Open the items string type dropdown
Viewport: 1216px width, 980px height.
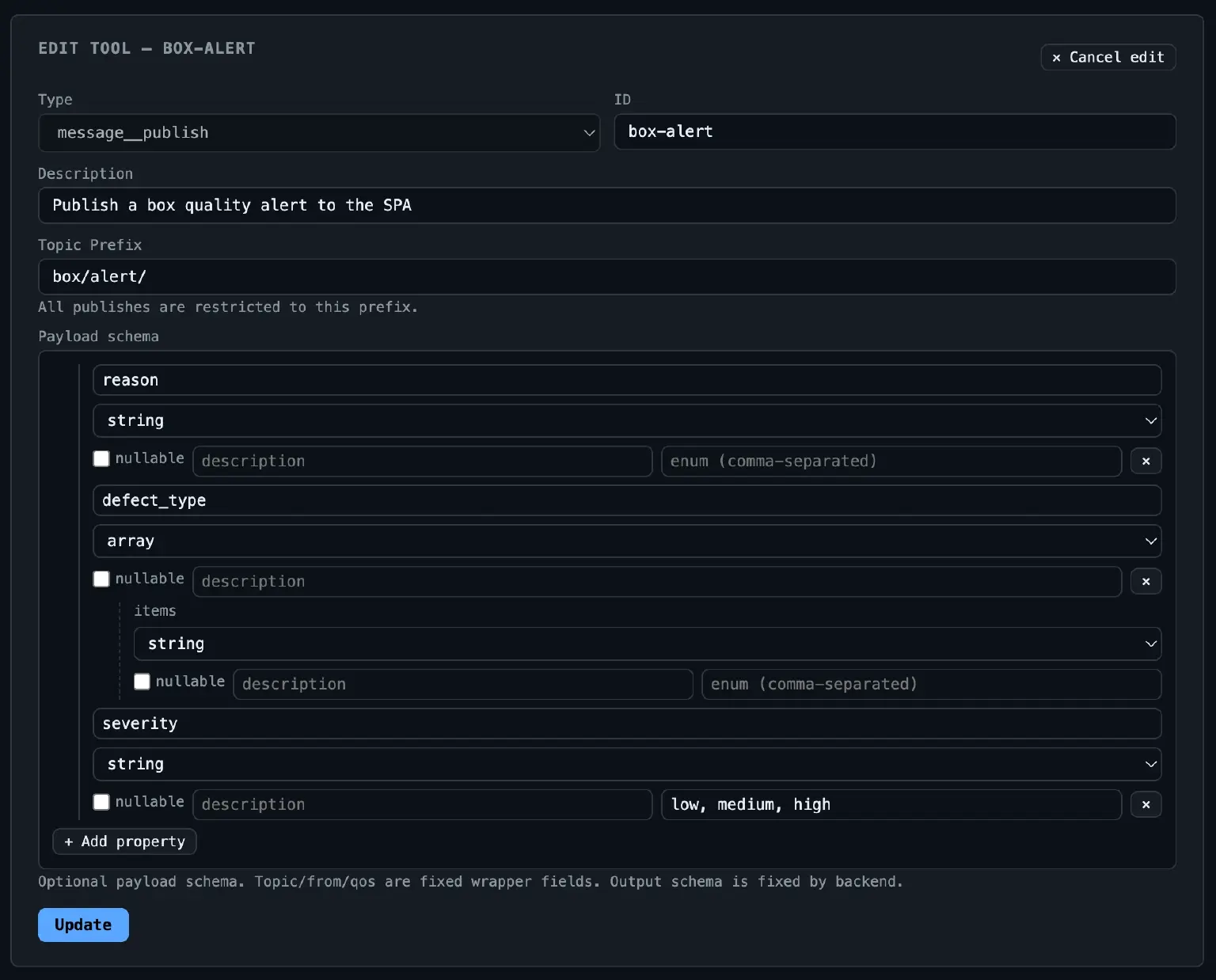(648, 644)
